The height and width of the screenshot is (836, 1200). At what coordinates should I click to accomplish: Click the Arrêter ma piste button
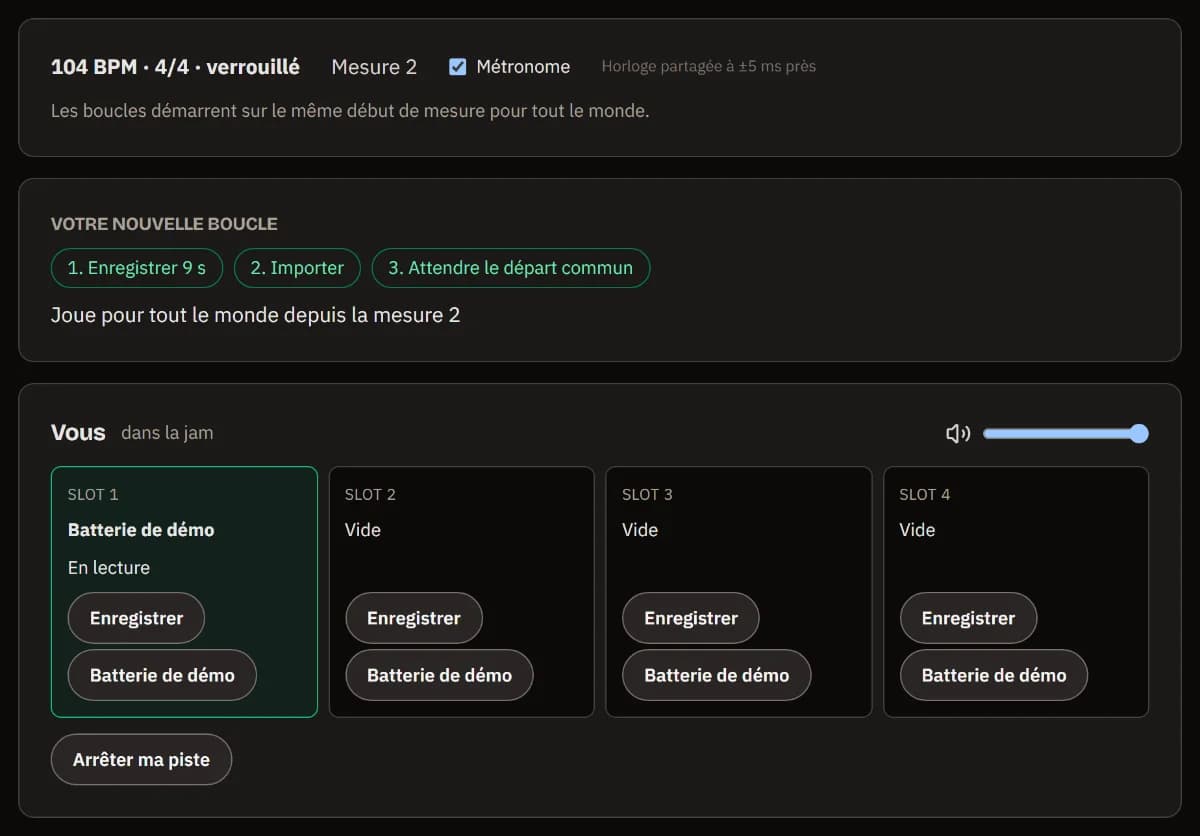[141, 760]
